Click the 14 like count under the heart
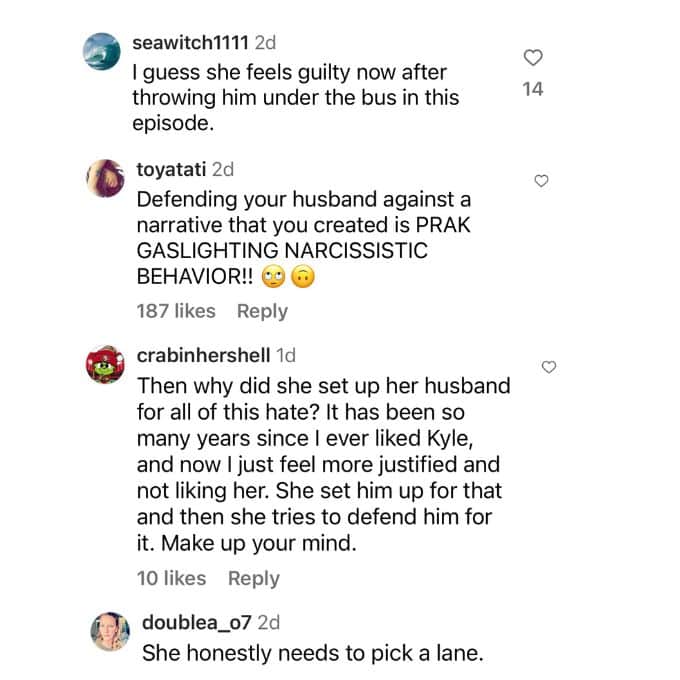This screenshot has height=680, width=680. 534,90
